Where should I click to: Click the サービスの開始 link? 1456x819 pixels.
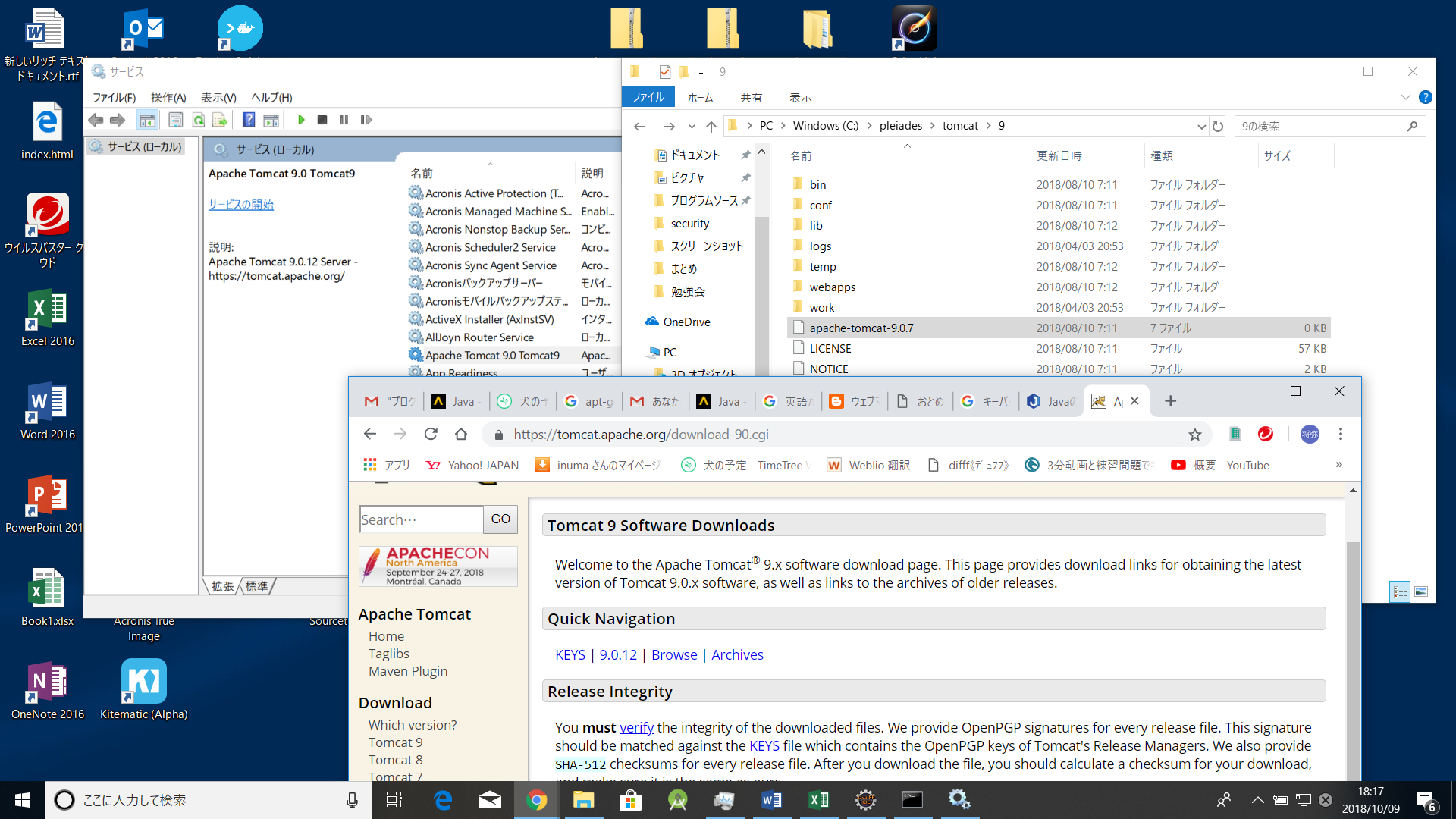pyautogui.click(x=241, y=204)
